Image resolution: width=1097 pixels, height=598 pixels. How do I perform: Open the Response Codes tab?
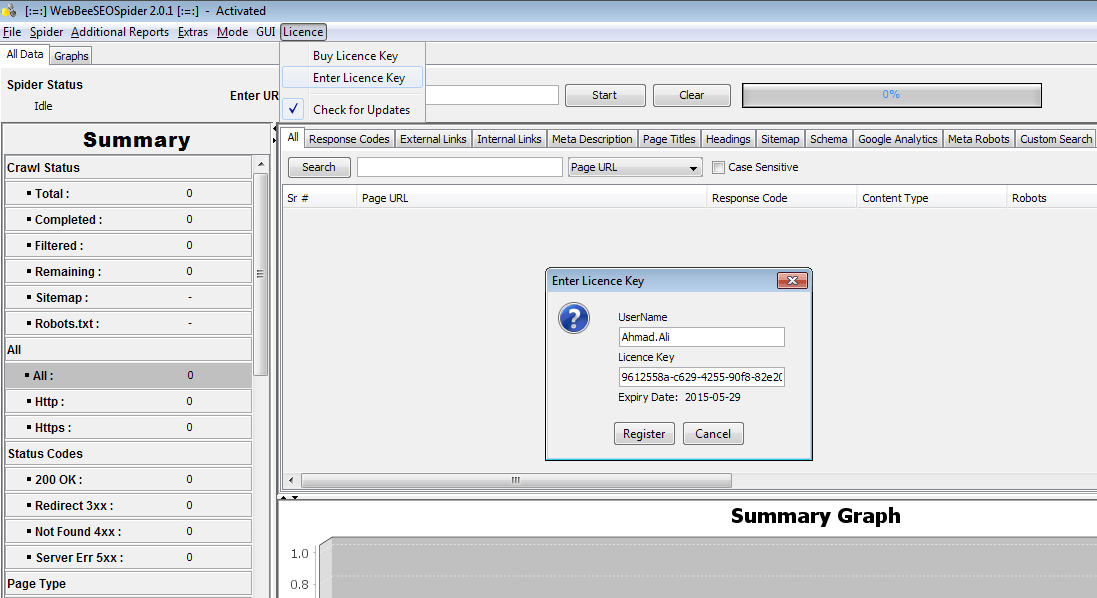[349, 138]
